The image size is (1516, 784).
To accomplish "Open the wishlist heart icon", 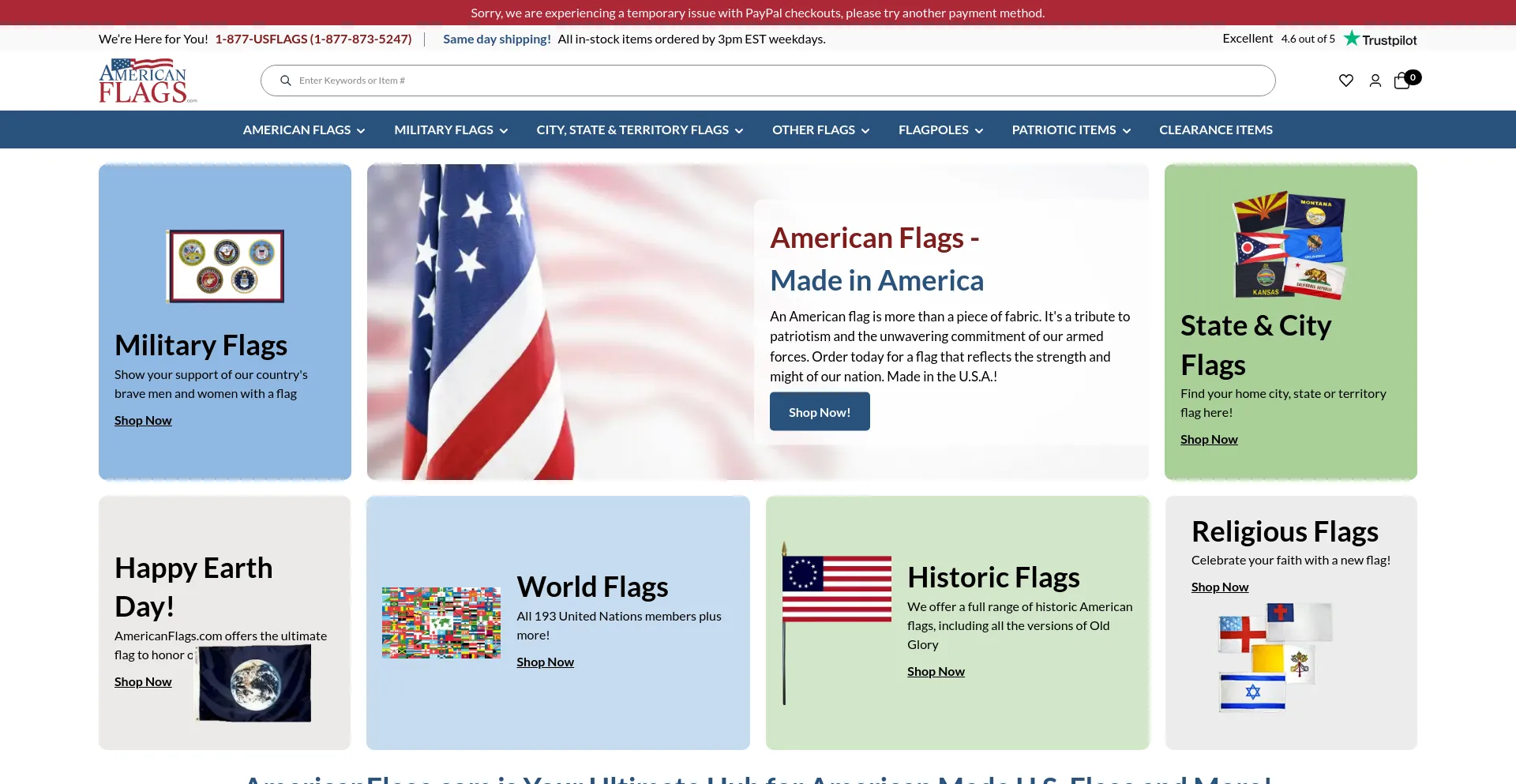I will coord(1346,81).
